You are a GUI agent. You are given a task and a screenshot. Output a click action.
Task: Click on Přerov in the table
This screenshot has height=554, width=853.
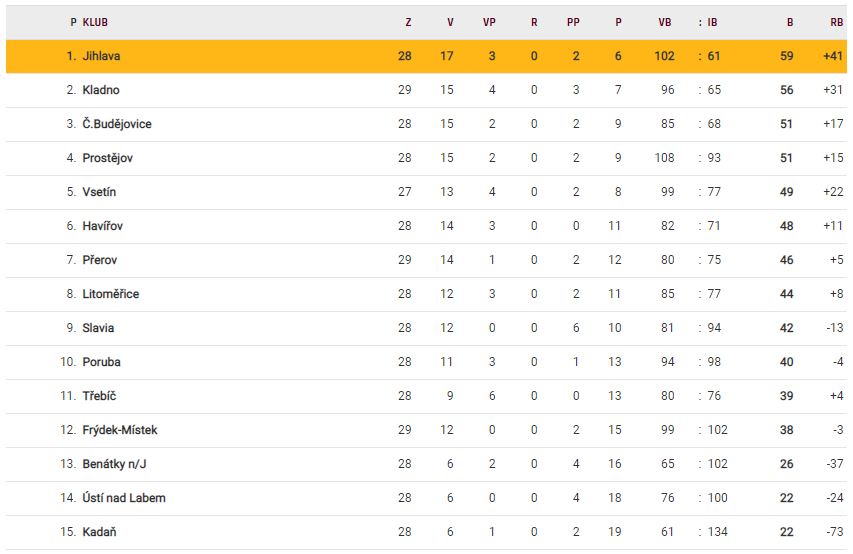(100, 260)
